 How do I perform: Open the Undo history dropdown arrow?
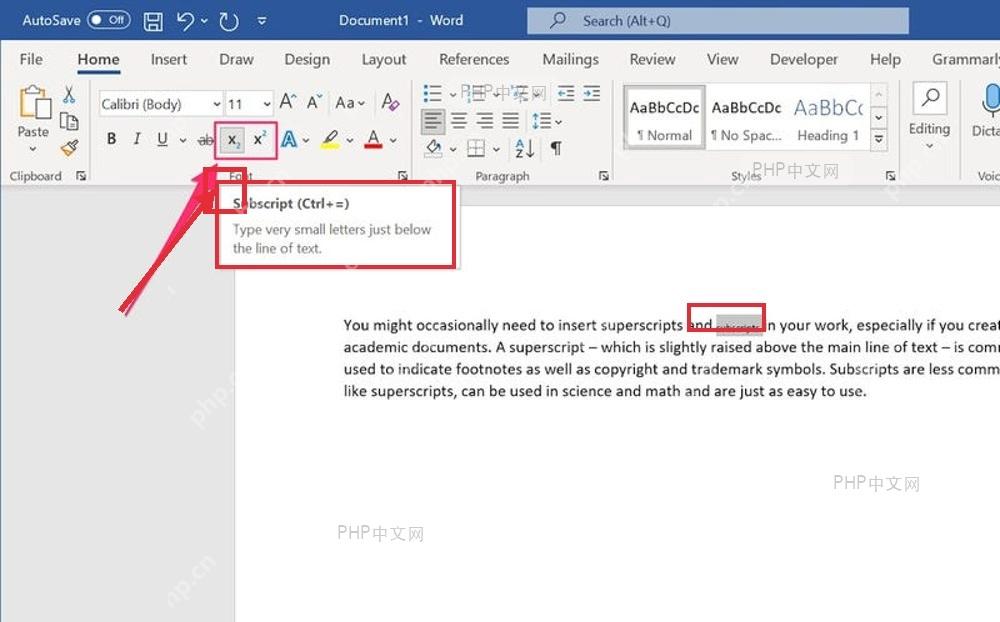click(x=204, y=21)
